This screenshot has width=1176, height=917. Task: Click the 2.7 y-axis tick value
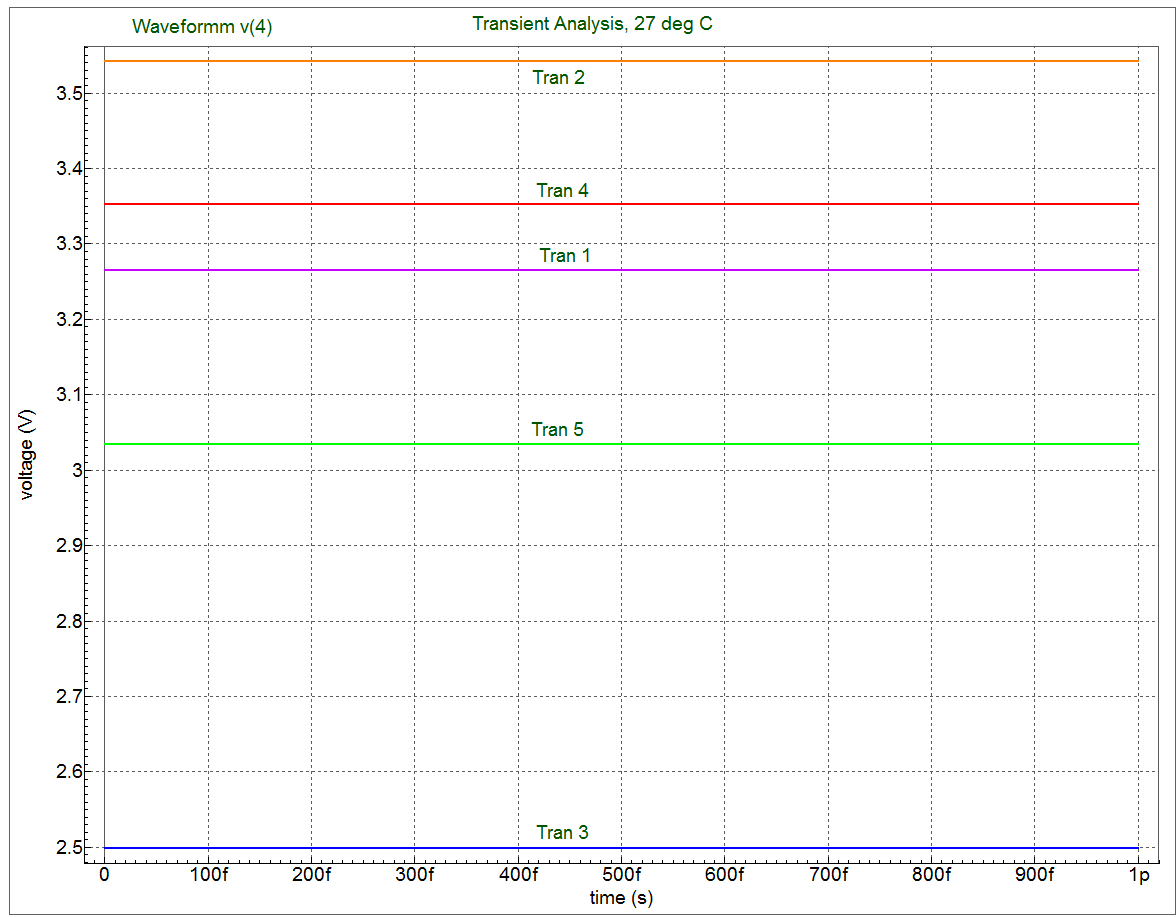[69, 697]
